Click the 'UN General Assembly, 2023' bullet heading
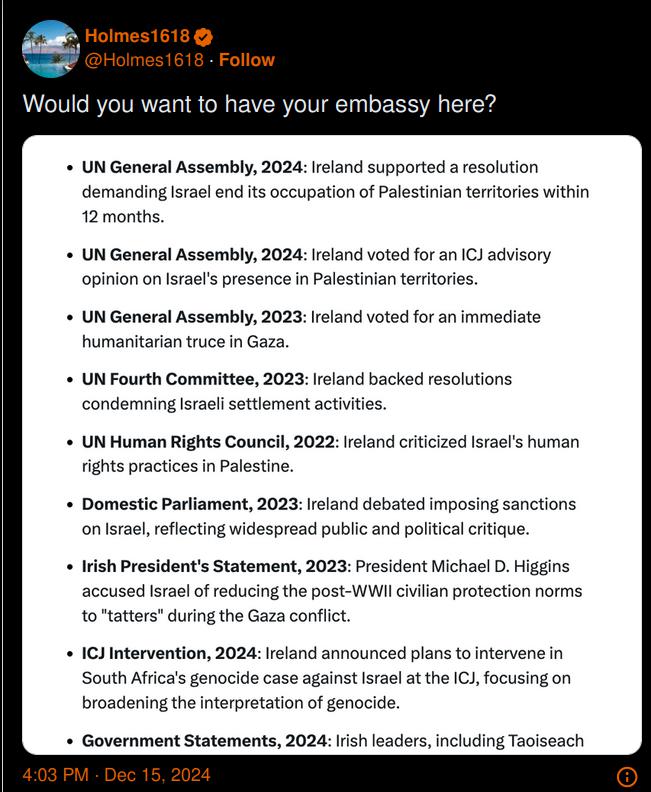This screenshot has height=792, width=651. click(192, 317)
